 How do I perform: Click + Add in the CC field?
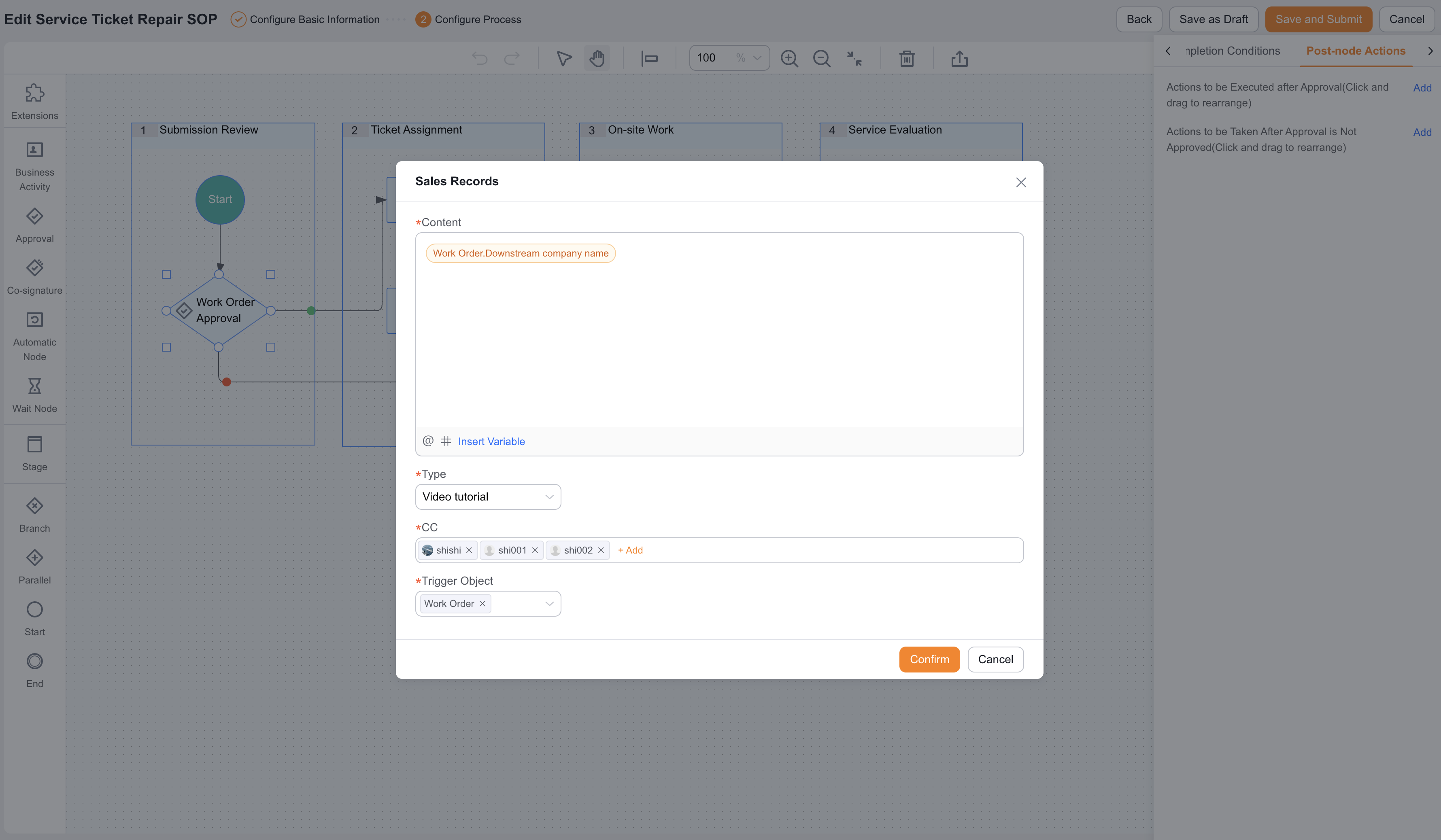coord(630,550)
